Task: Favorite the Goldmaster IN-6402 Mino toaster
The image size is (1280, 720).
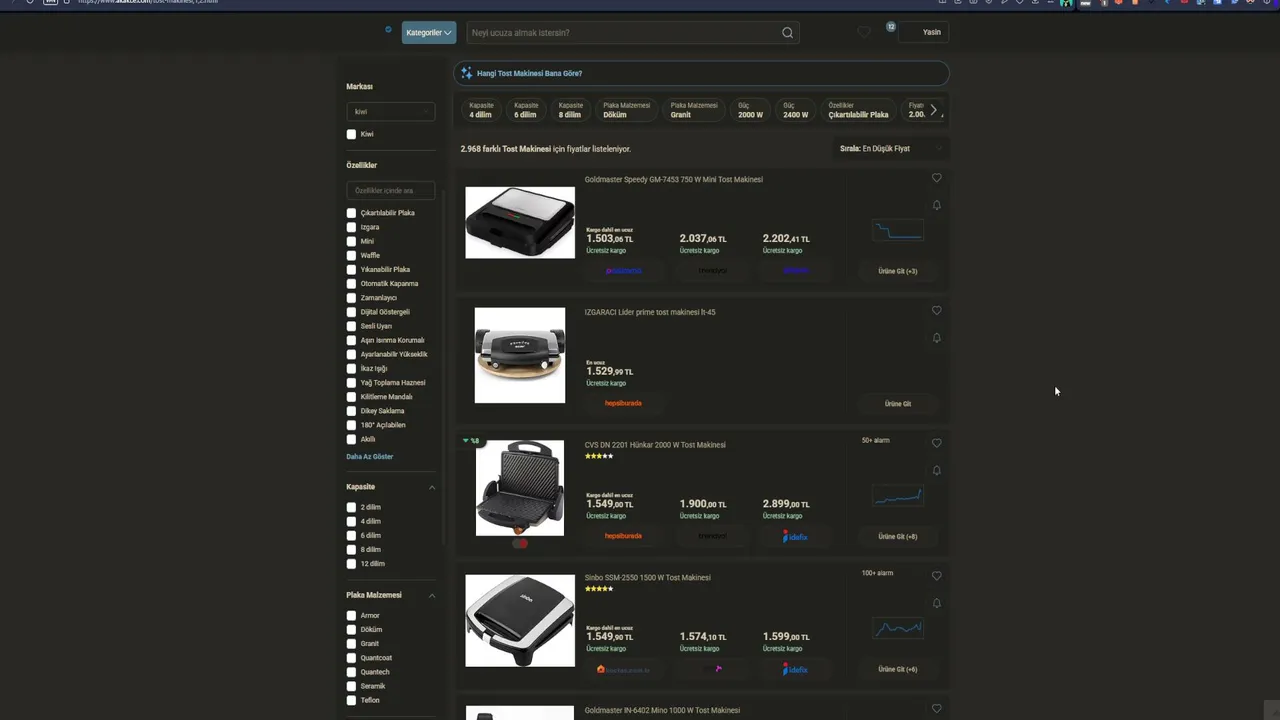Action: [937, 709]
